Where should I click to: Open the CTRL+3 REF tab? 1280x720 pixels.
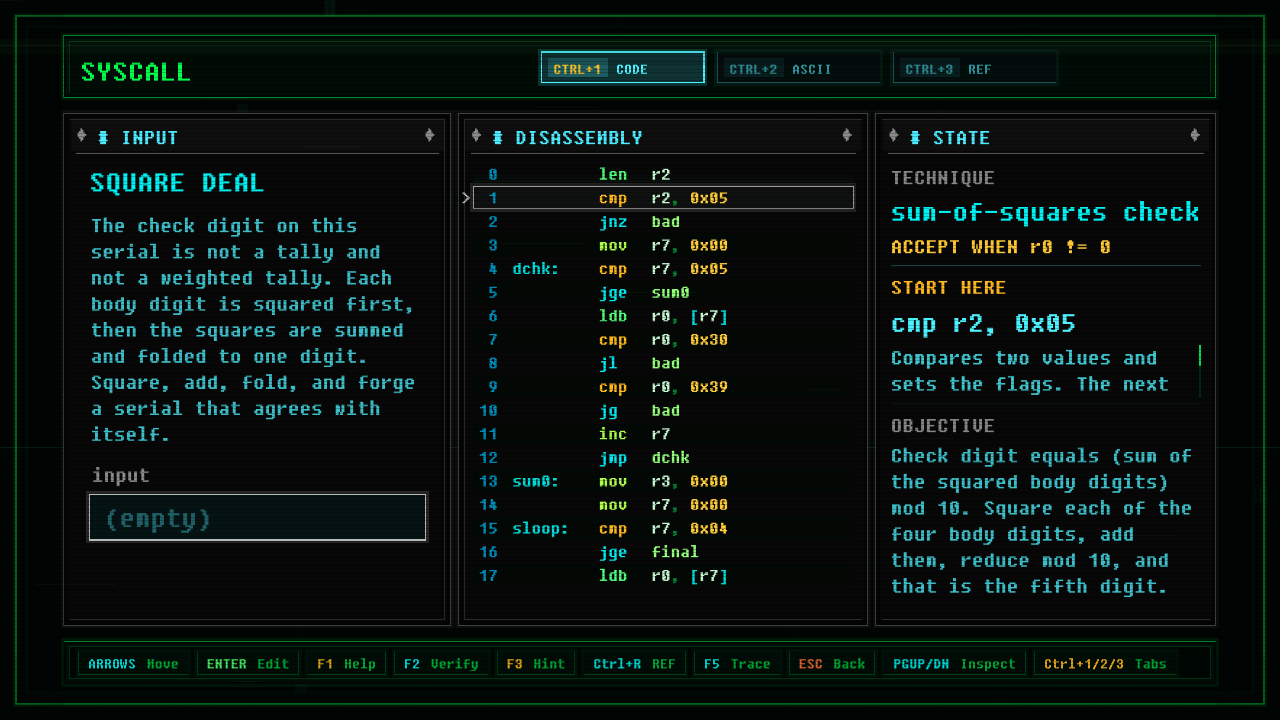click(975, 68)
